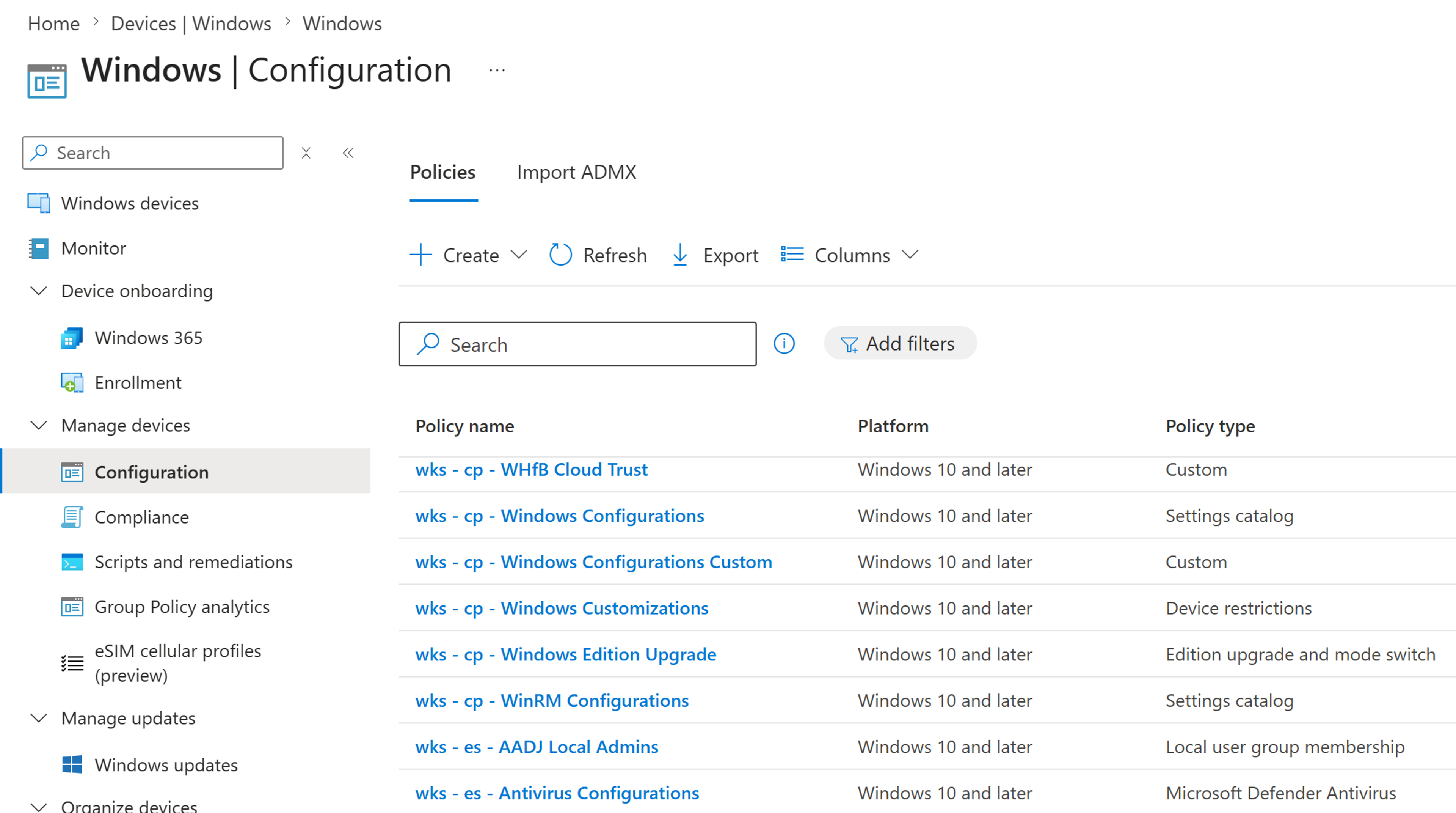The height and width of the screenshot is (813, 1456).
Task: Click the Windows 365 icon
Action: click(x=72, y=338)
